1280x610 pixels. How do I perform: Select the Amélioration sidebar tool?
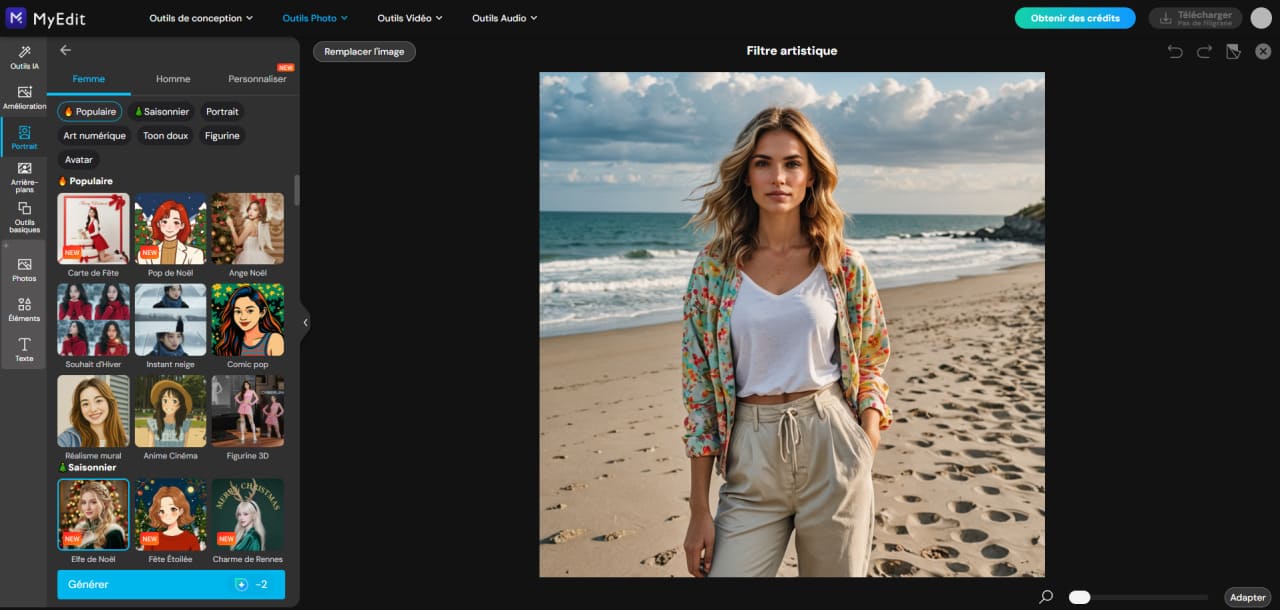[24, 98]
